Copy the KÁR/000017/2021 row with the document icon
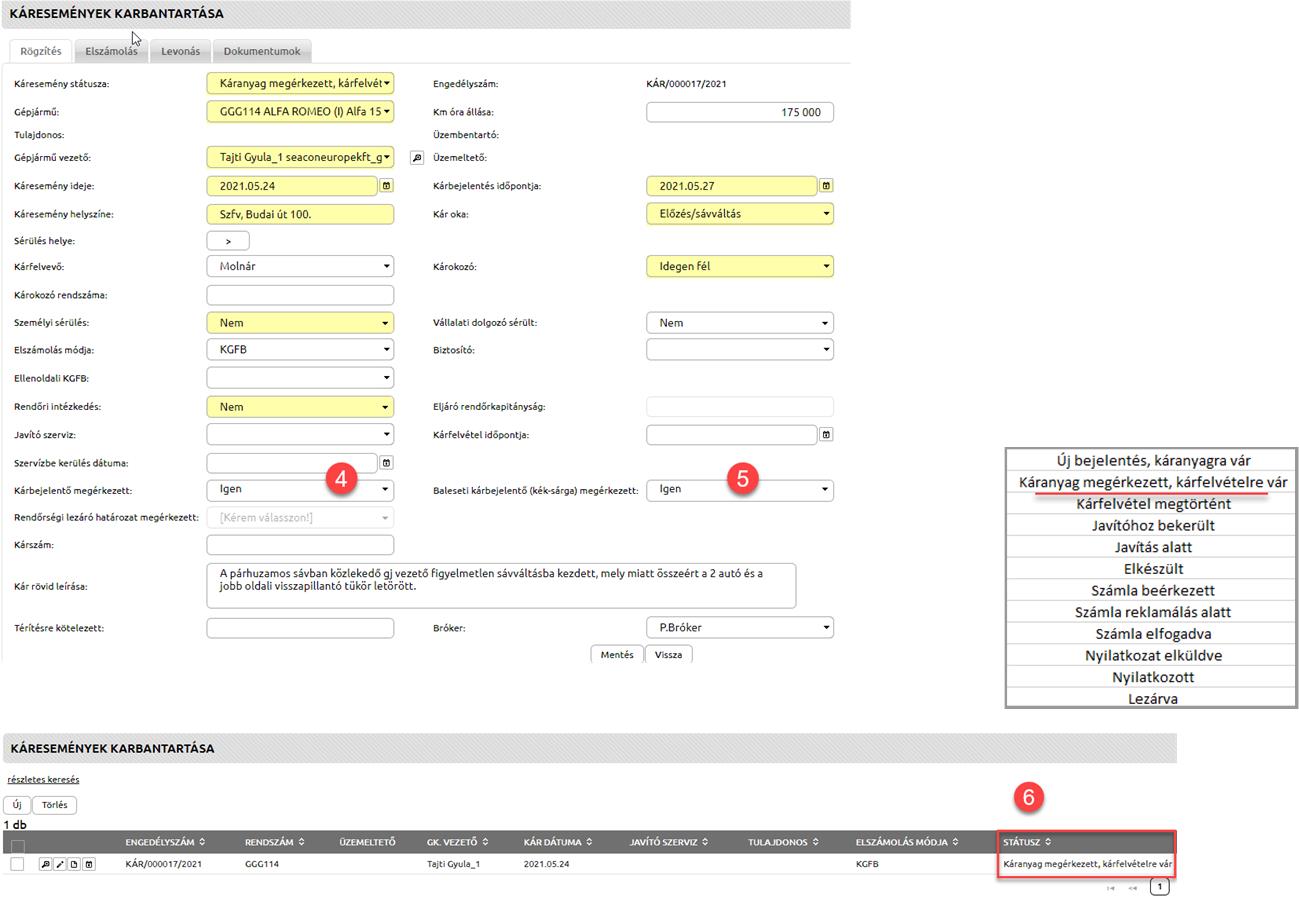Viewport: 1299px width, 899px height. click(74, 864)
